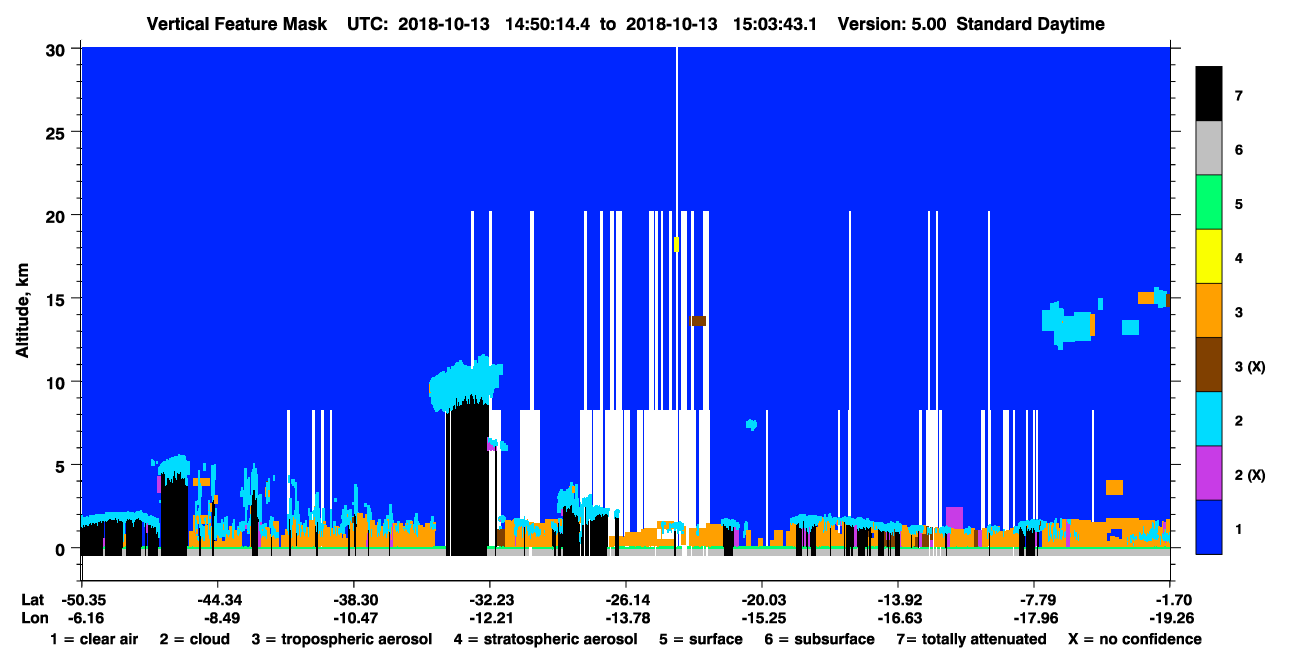Viewport: 1300px width, 667px height.
Task: Click latitude value -26.14
Action: 625,599
